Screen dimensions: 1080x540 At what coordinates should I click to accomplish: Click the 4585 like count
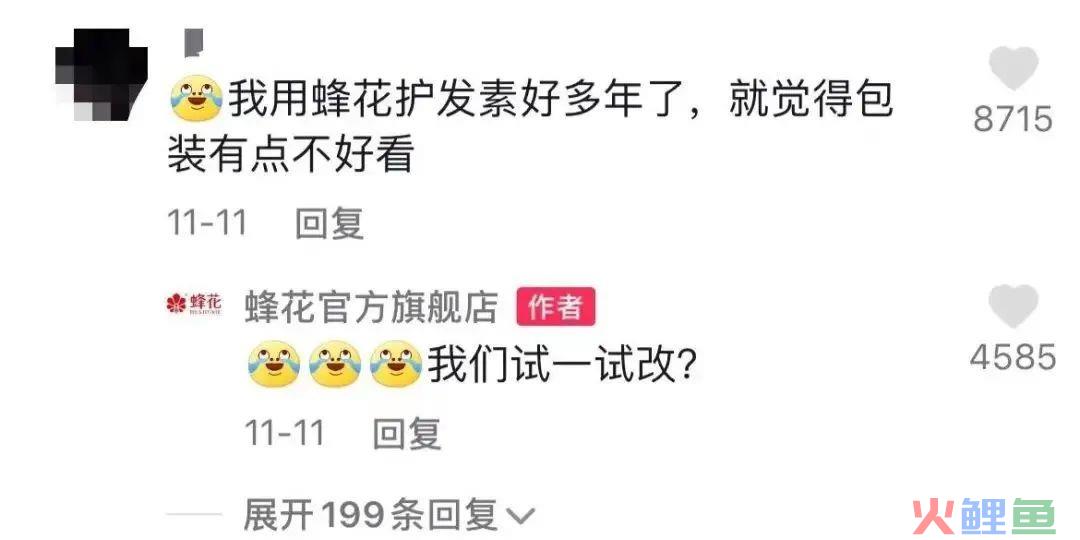[x=1013, y=357]
